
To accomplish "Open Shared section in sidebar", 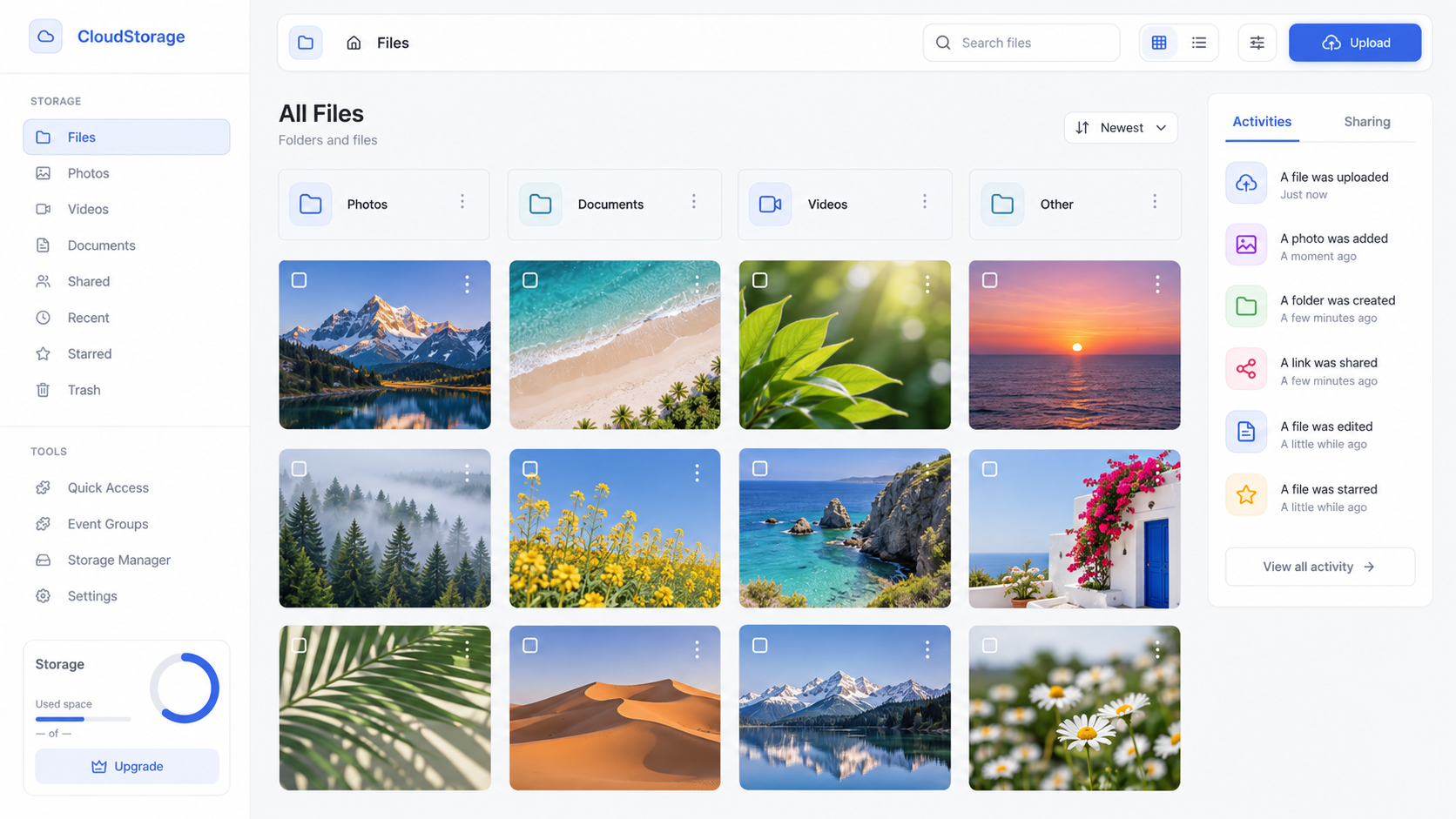I will click(126, 281).
